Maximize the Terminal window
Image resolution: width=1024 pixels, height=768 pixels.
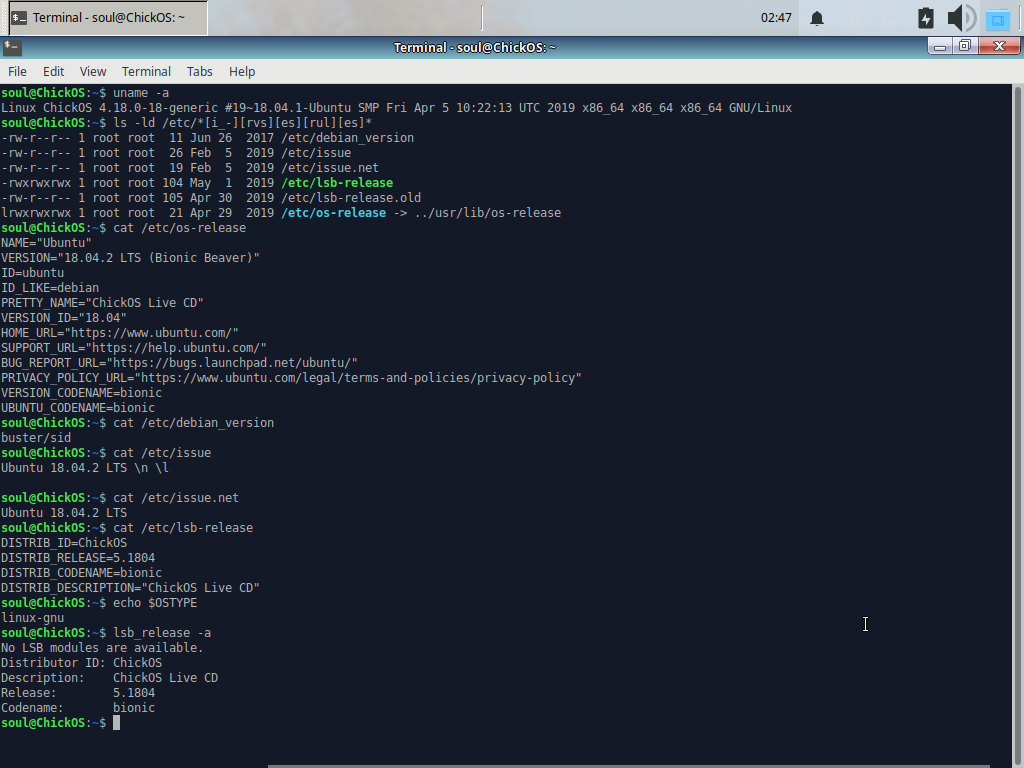point(965,46)
